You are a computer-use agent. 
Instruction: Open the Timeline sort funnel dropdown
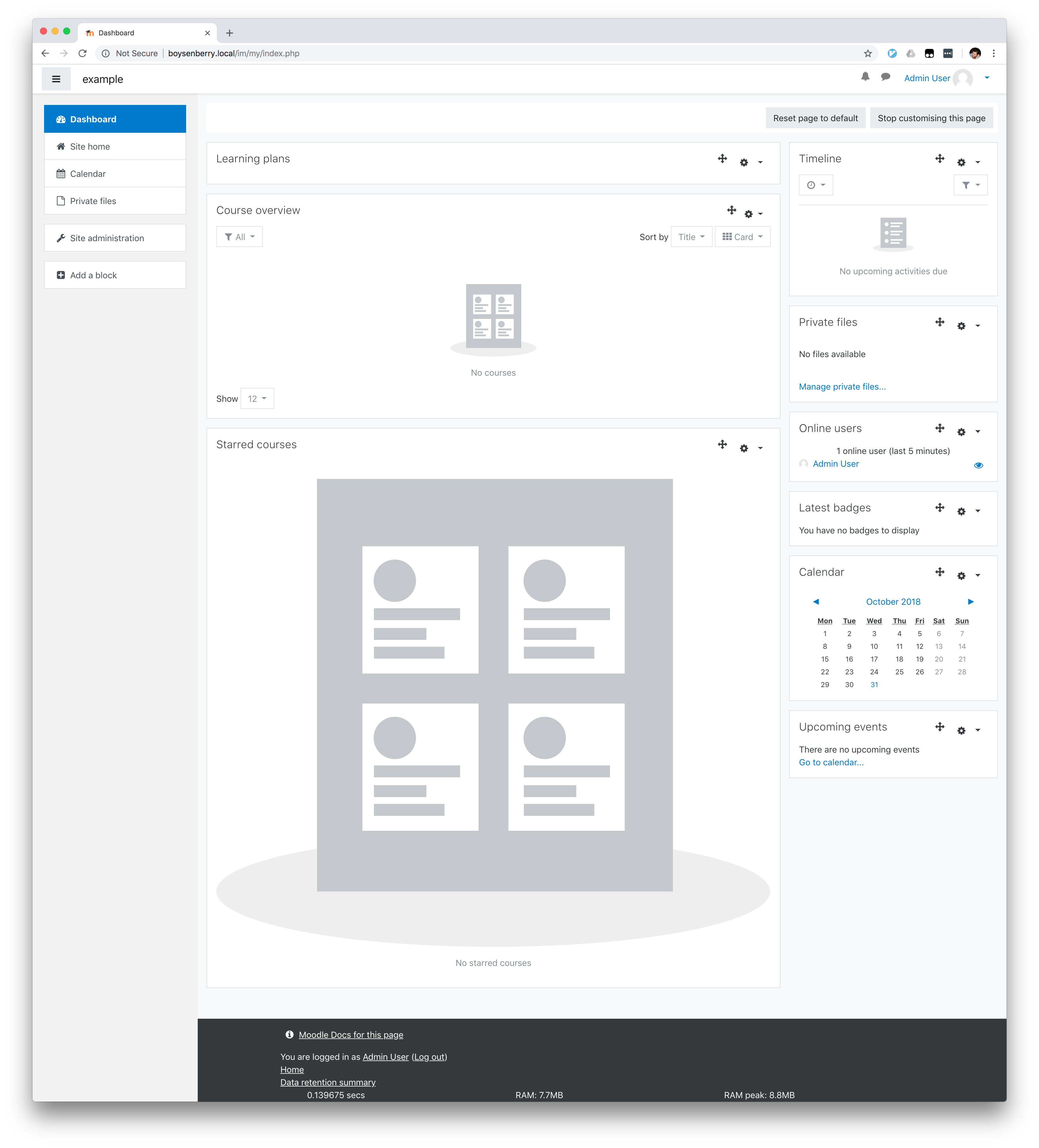[x=970, y=185]
